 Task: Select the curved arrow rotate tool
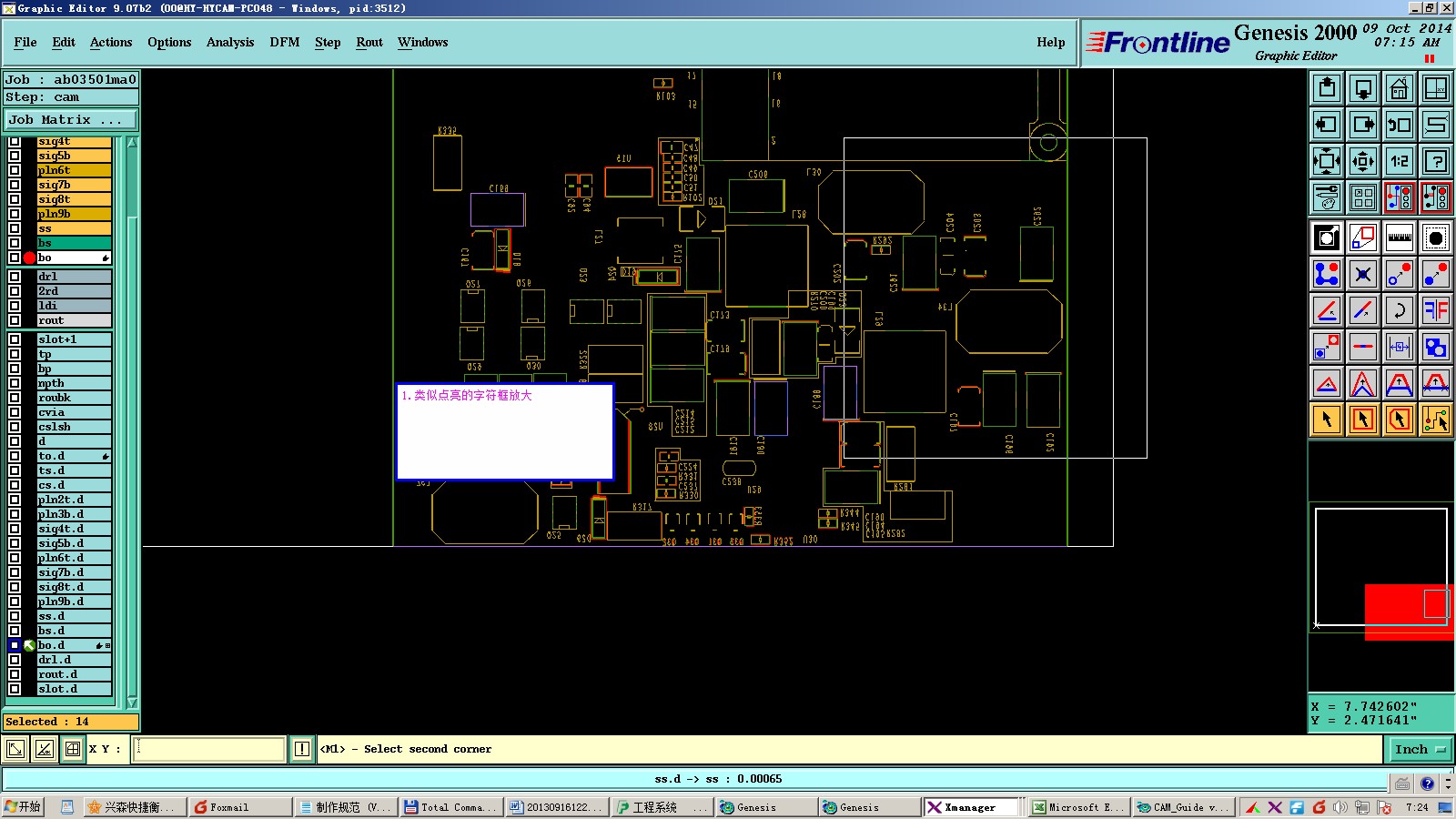point(1400,310)
